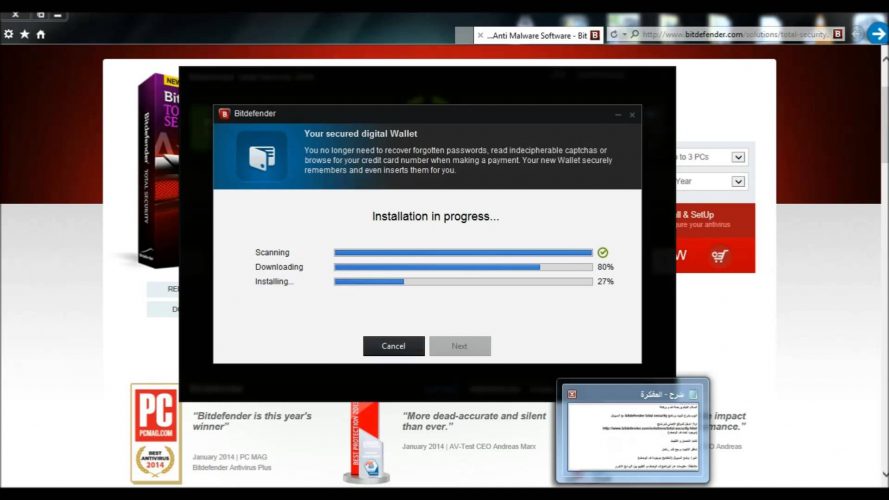Cancel the Bitdefender installation
This screenshot has height=500, width=889.
pos(393,346)
